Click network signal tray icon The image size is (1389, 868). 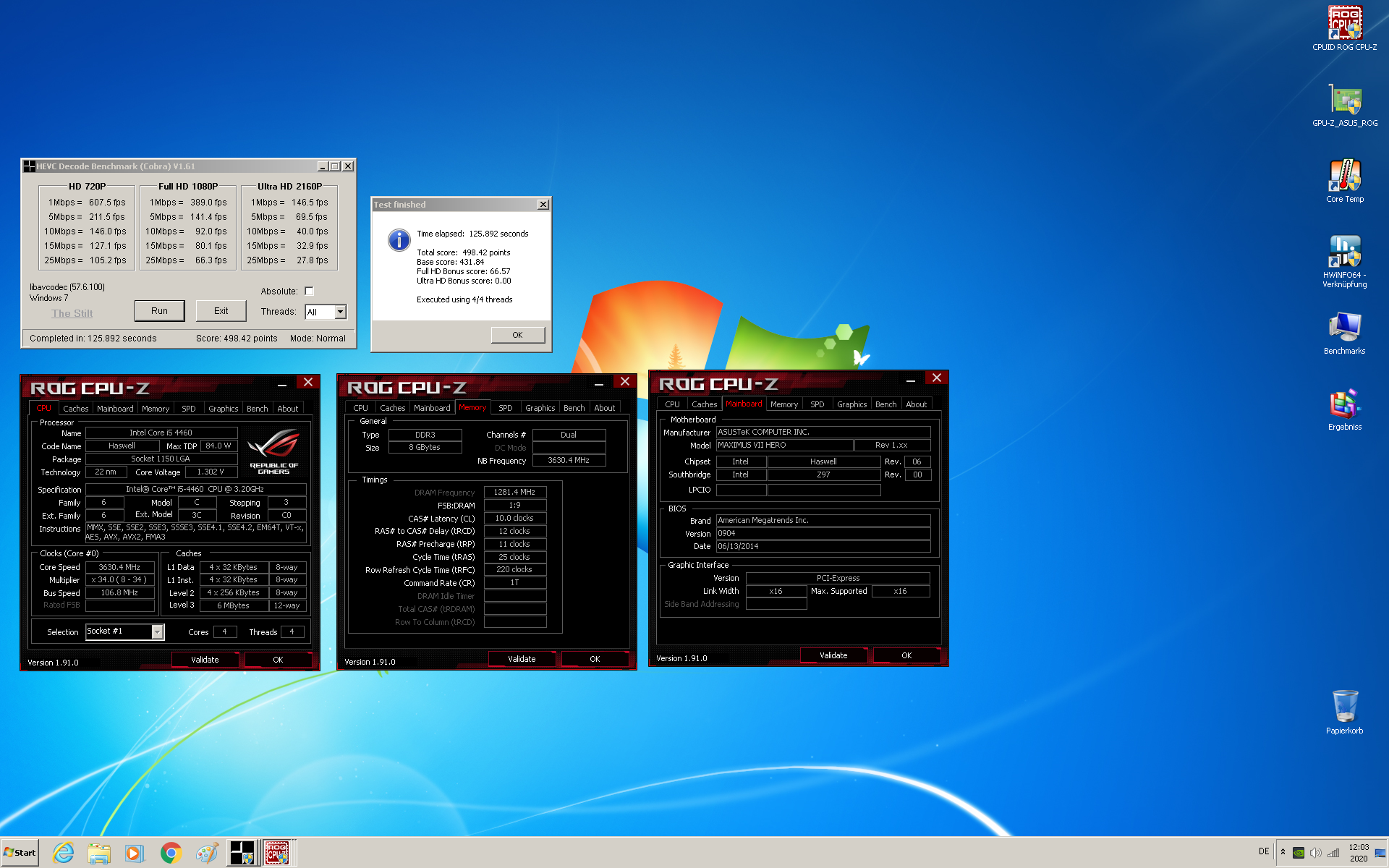coord(1333,853)
